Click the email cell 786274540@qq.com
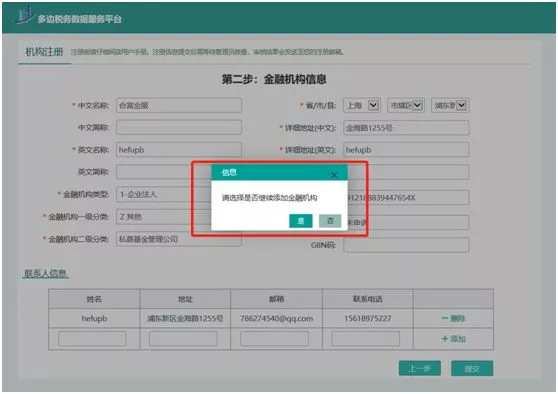Screen dimensions: 558x394 coord(277,318)
